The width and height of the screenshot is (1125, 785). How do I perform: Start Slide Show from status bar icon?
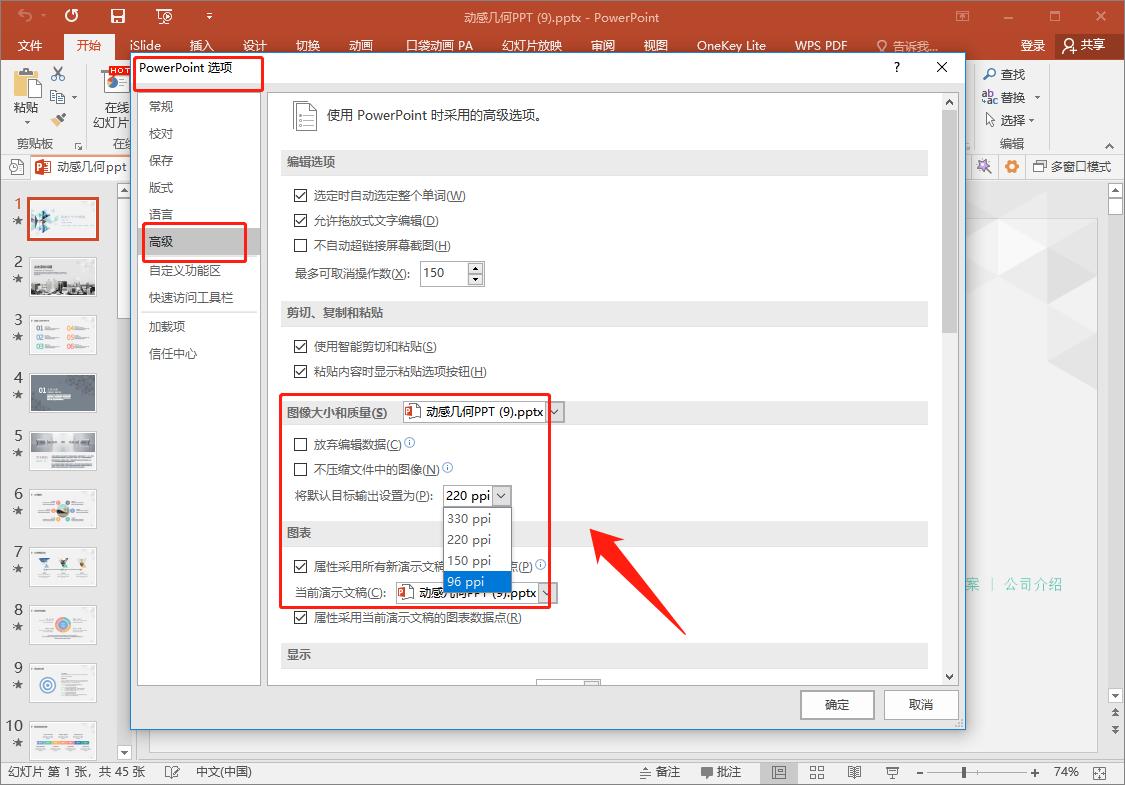pyautogui.click(x=892, y=772)
